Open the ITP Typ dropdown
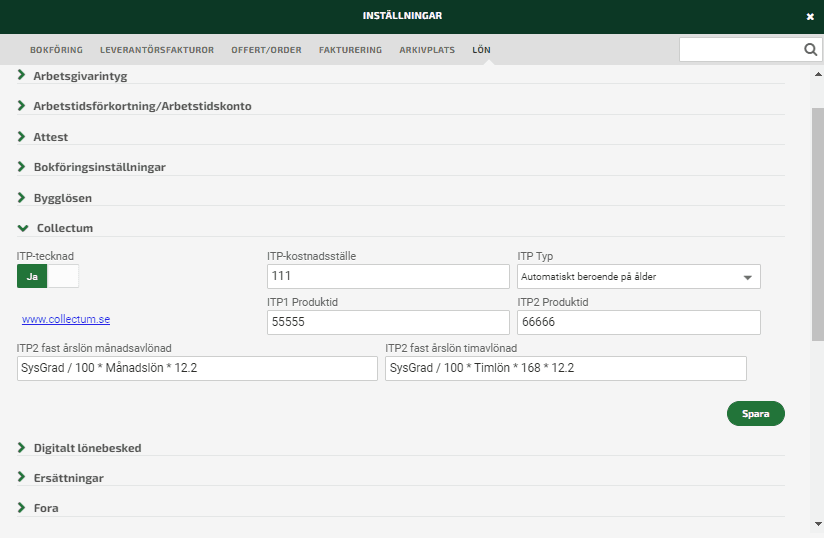 (x=638, y=277)
